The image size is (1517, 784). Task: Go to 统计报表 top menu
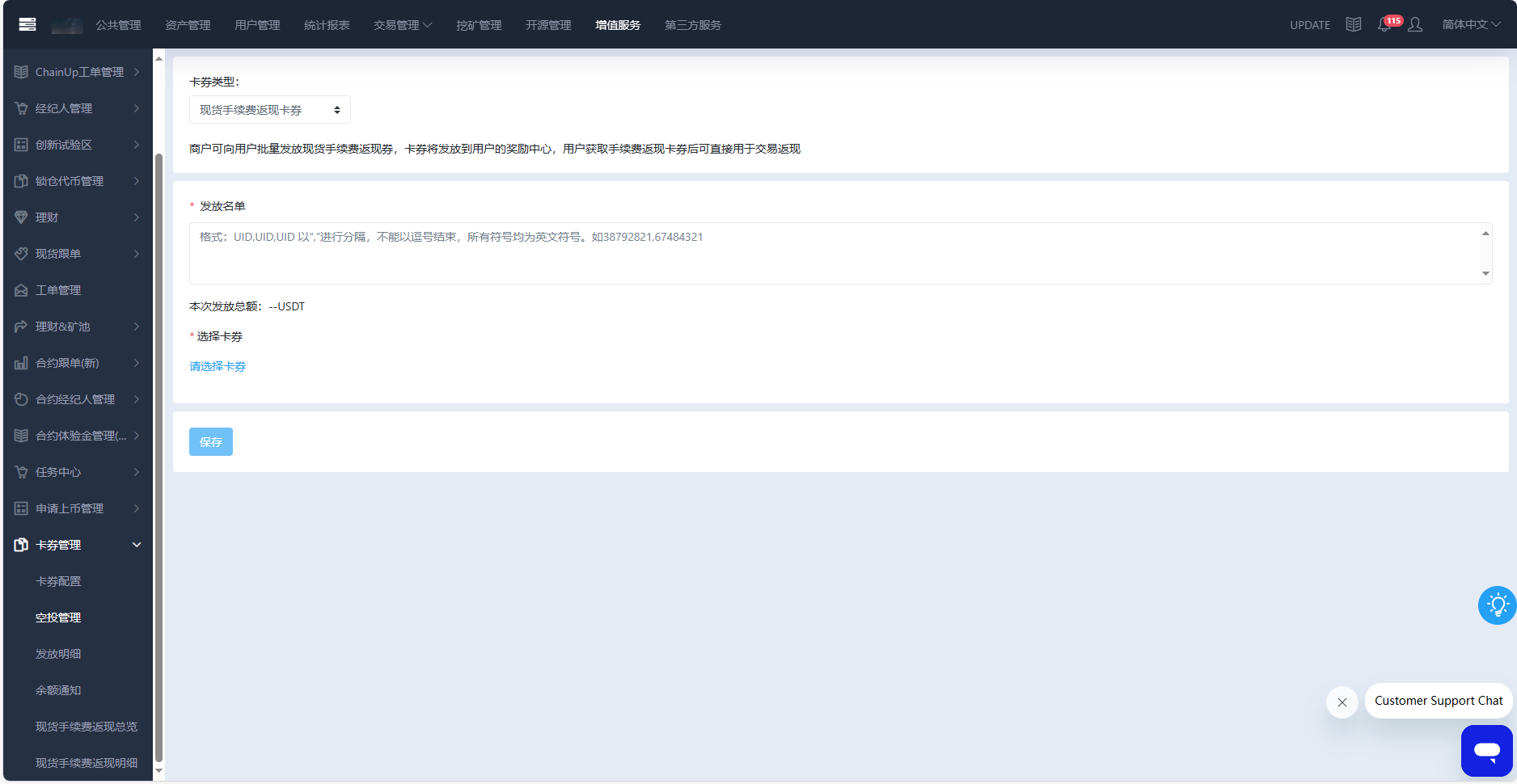click(327, 25)
